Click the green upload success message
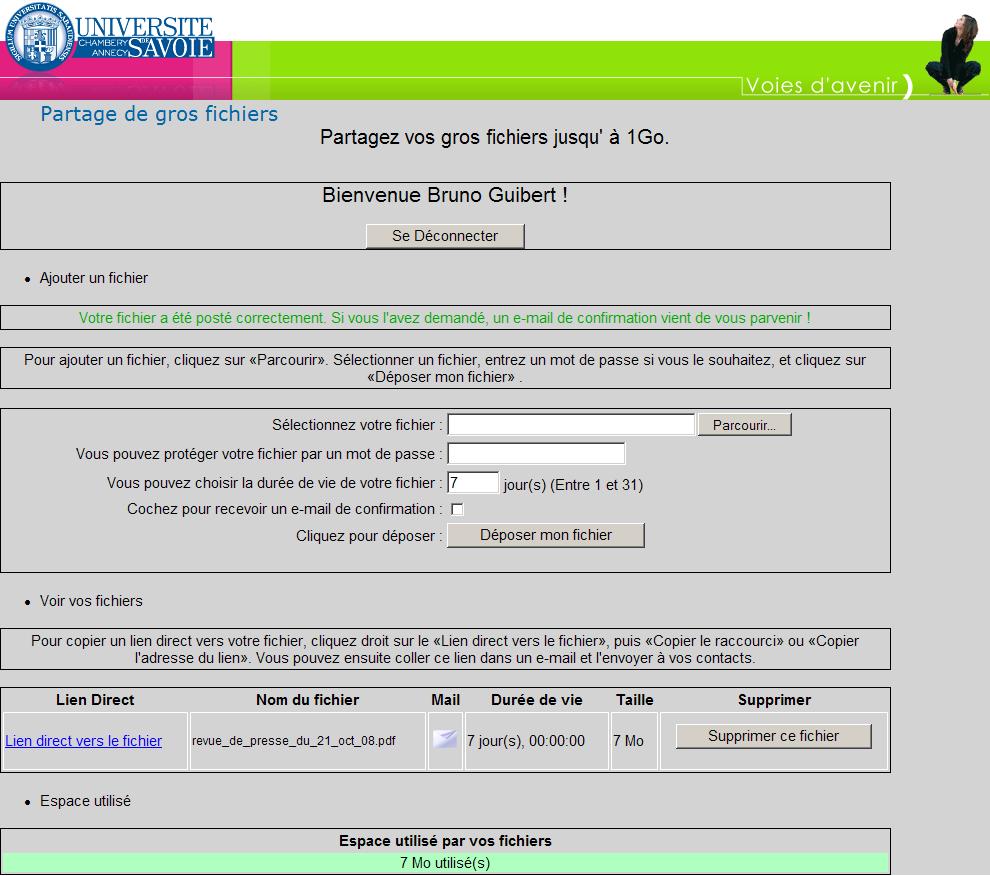The image size is (990, 876). pos(445,318)
